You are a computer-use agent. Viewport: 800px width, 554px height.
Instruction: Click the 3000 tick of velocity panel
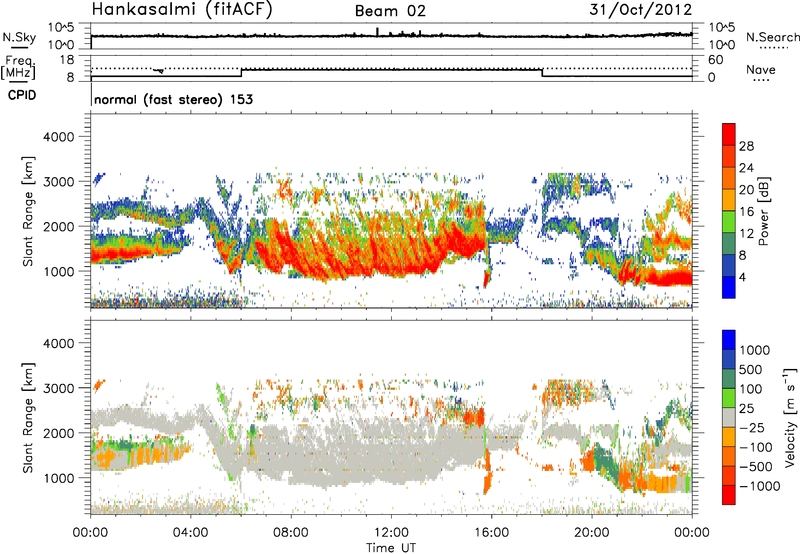(x=58, y=388)
